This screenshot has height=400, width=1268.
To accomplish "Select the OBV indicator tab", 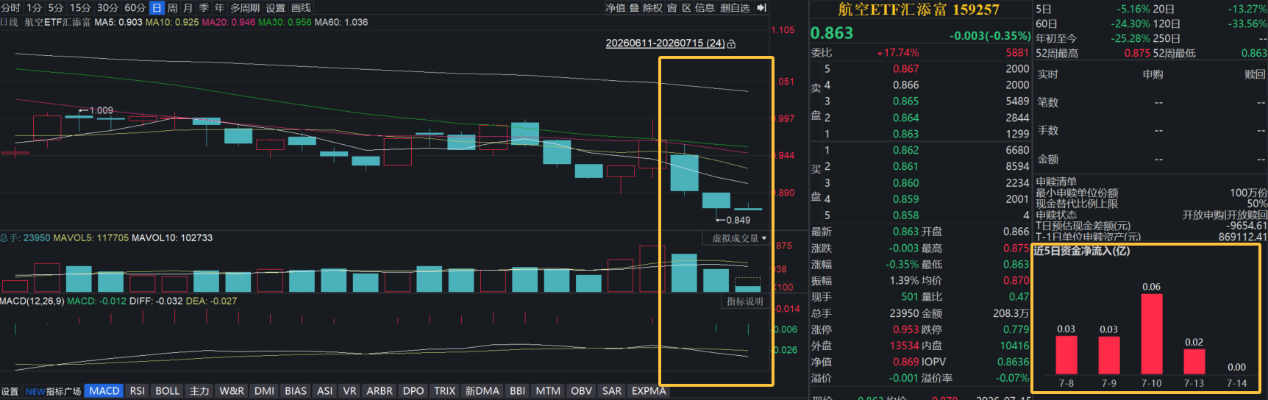I will pyautogui.click(x=581, y=391).
